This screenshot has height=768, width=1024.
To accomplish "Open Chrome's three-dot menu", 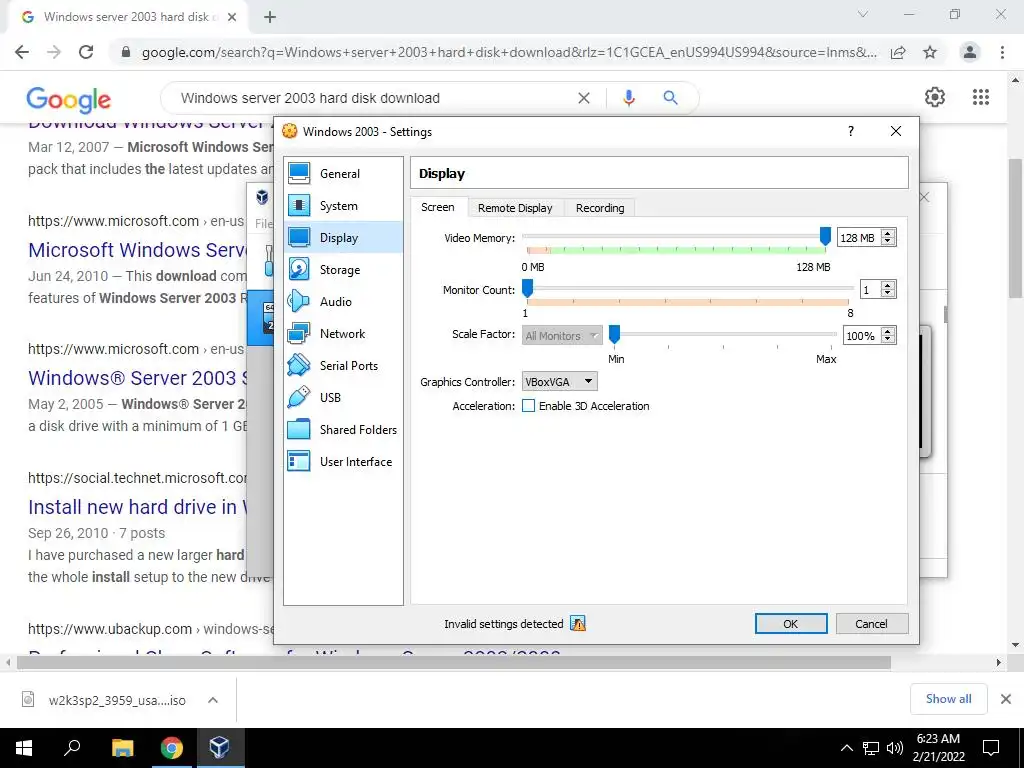I will (x=1002, y=52).
